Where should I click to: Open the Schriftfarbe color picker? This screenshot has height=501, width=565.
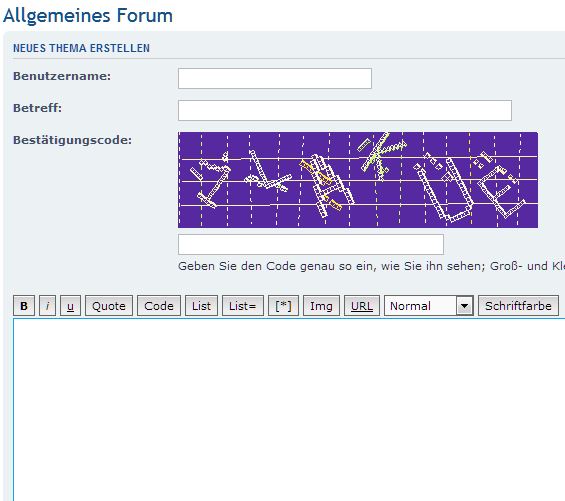519,306
